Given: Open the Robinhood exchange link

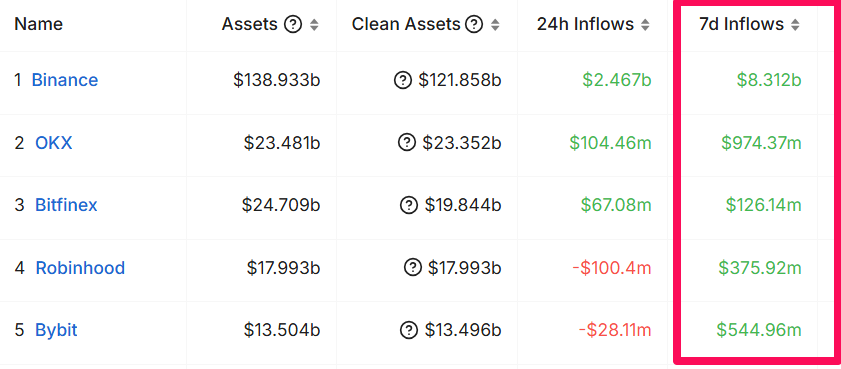Looking at the screenshot, I should (80, 268).
